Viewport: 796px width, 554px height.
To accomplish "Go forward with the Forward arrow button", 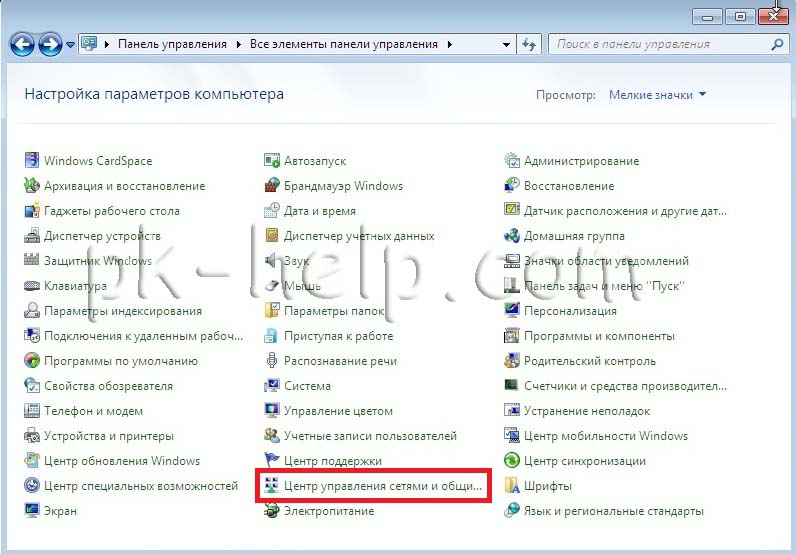I will click(x=51, y=45).
